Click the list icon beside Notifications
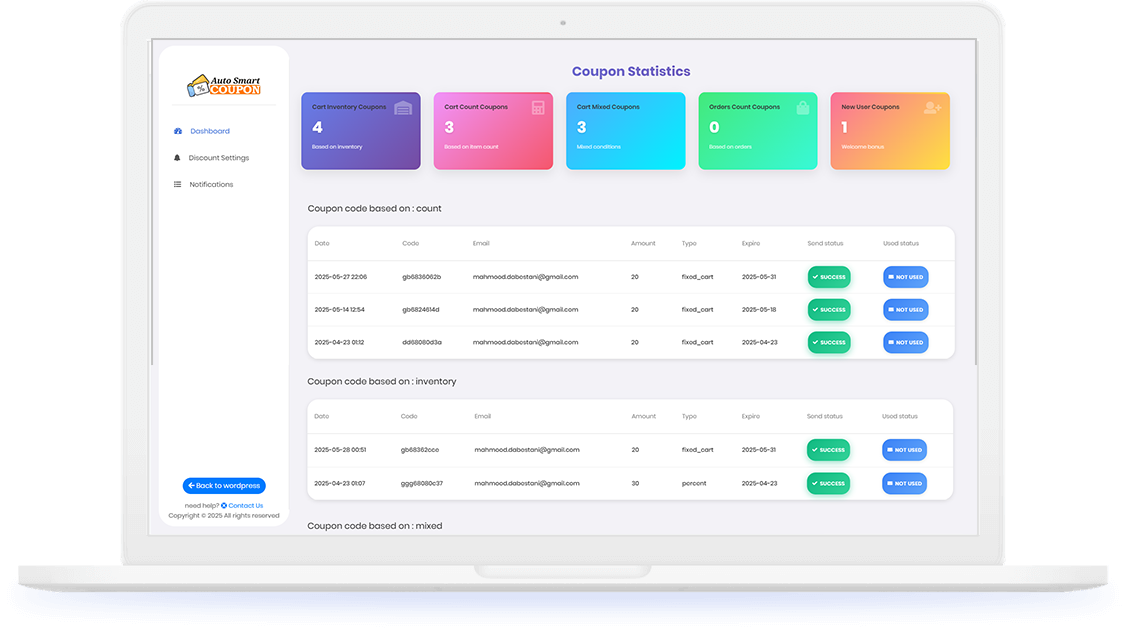1126x630 pixels. 177,185
